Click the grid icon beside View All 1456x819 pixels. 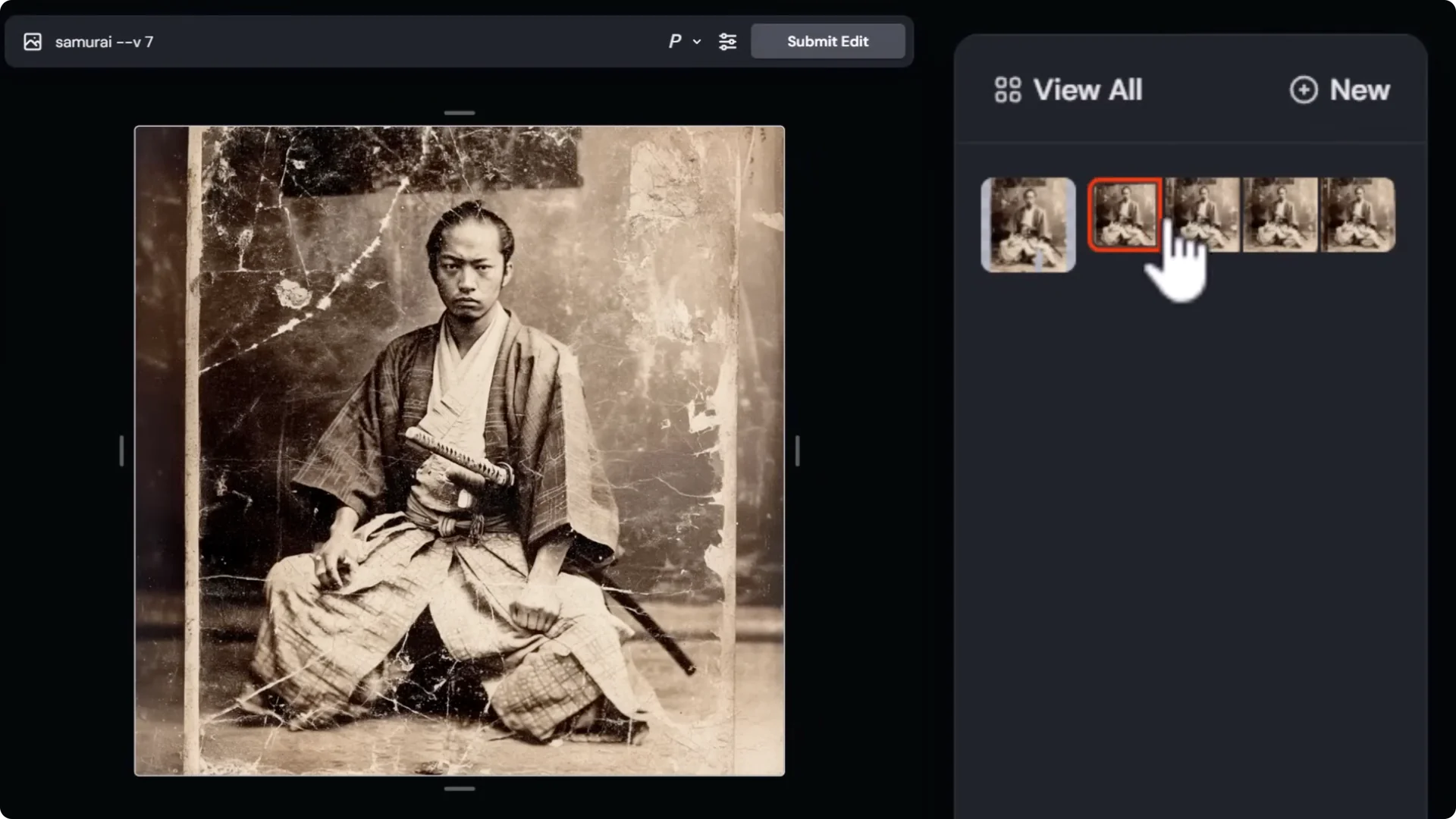pos(1008,89)
